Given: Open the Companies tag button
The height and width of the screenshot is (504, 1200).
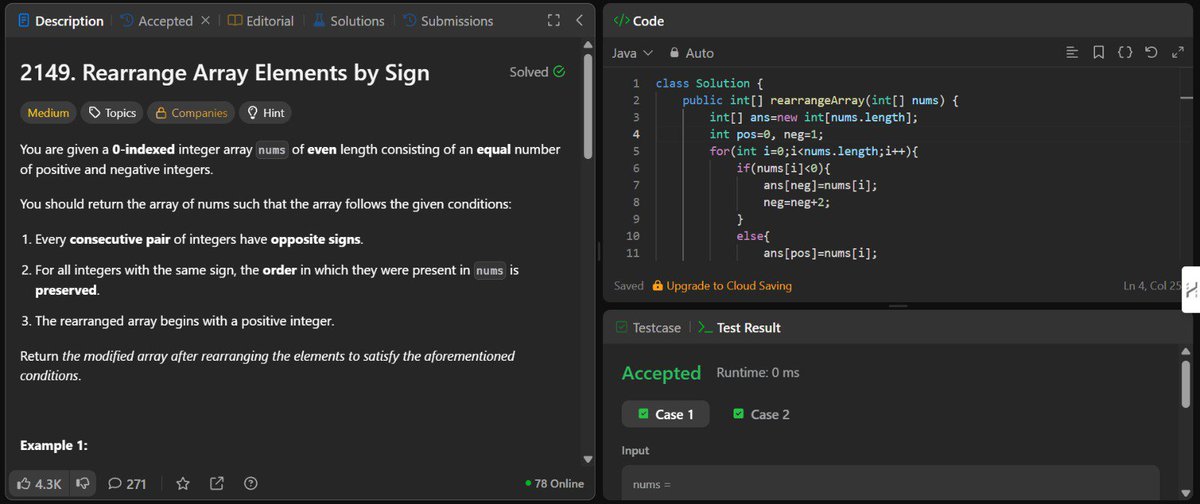Looking at the screenshot, I should [x=191, y=113].
